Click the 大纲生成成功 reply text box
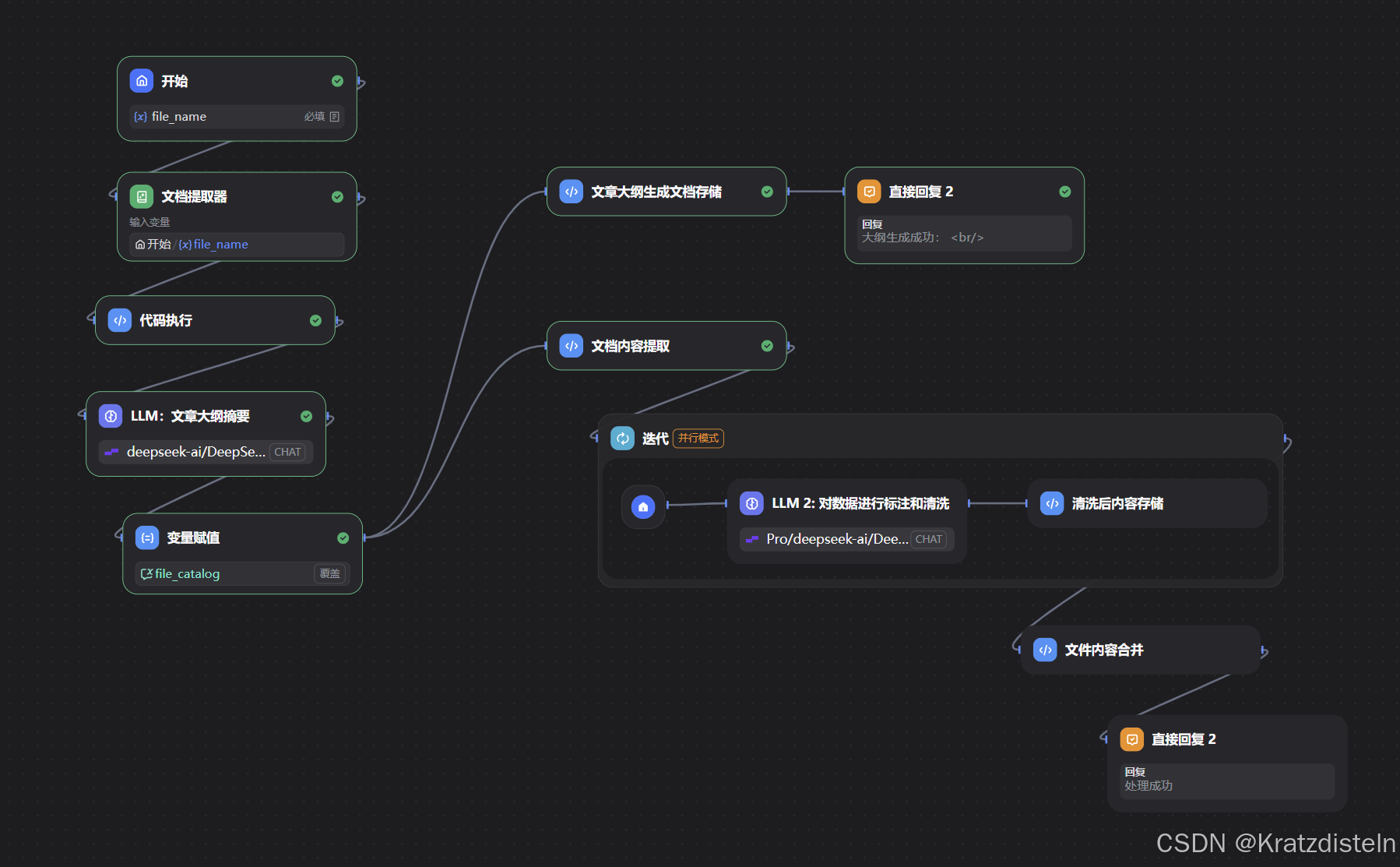The height and width of the screenshot is (867, 1400). tap(964, 234)
